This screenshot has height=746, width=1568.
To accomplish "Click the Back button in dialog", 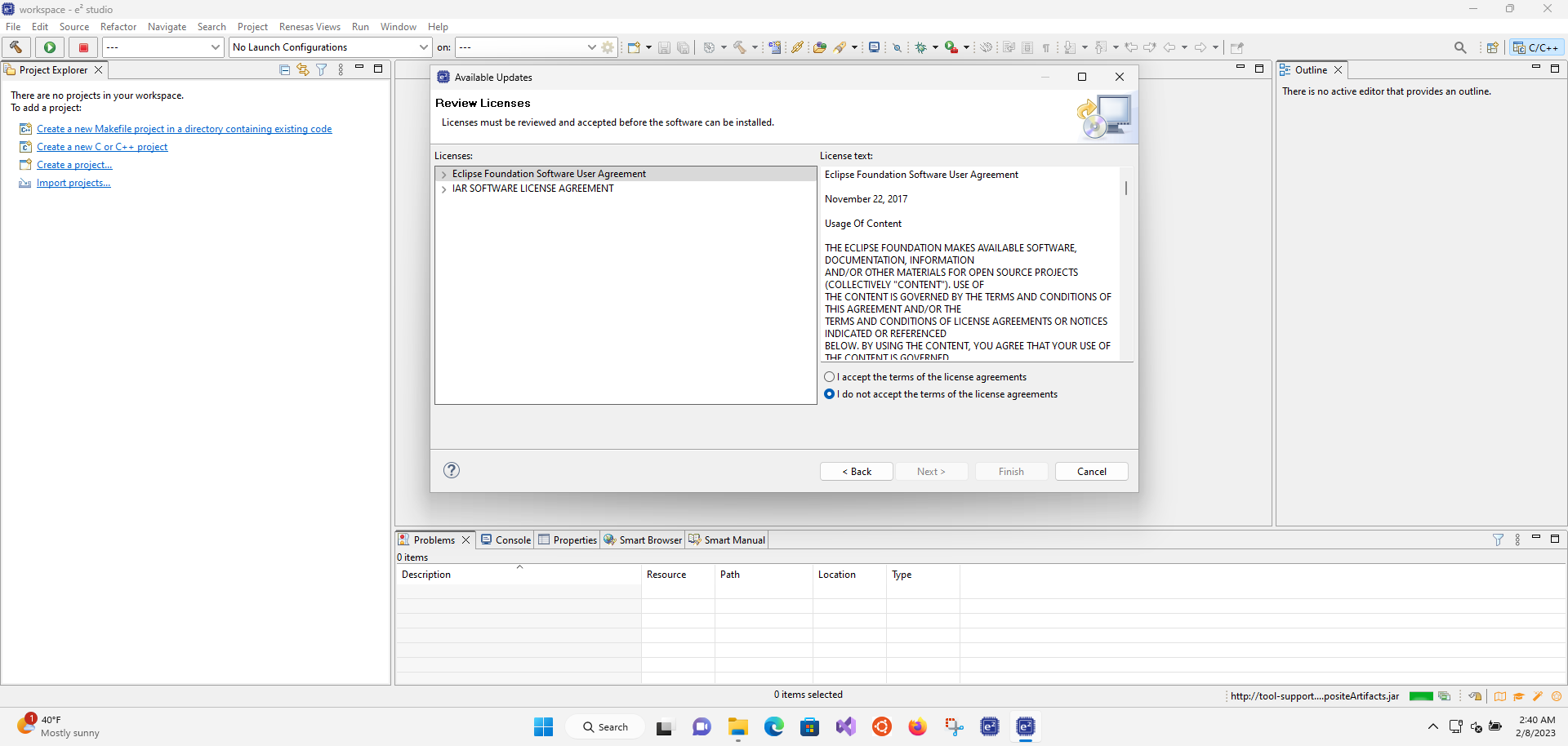I will 857,472.
